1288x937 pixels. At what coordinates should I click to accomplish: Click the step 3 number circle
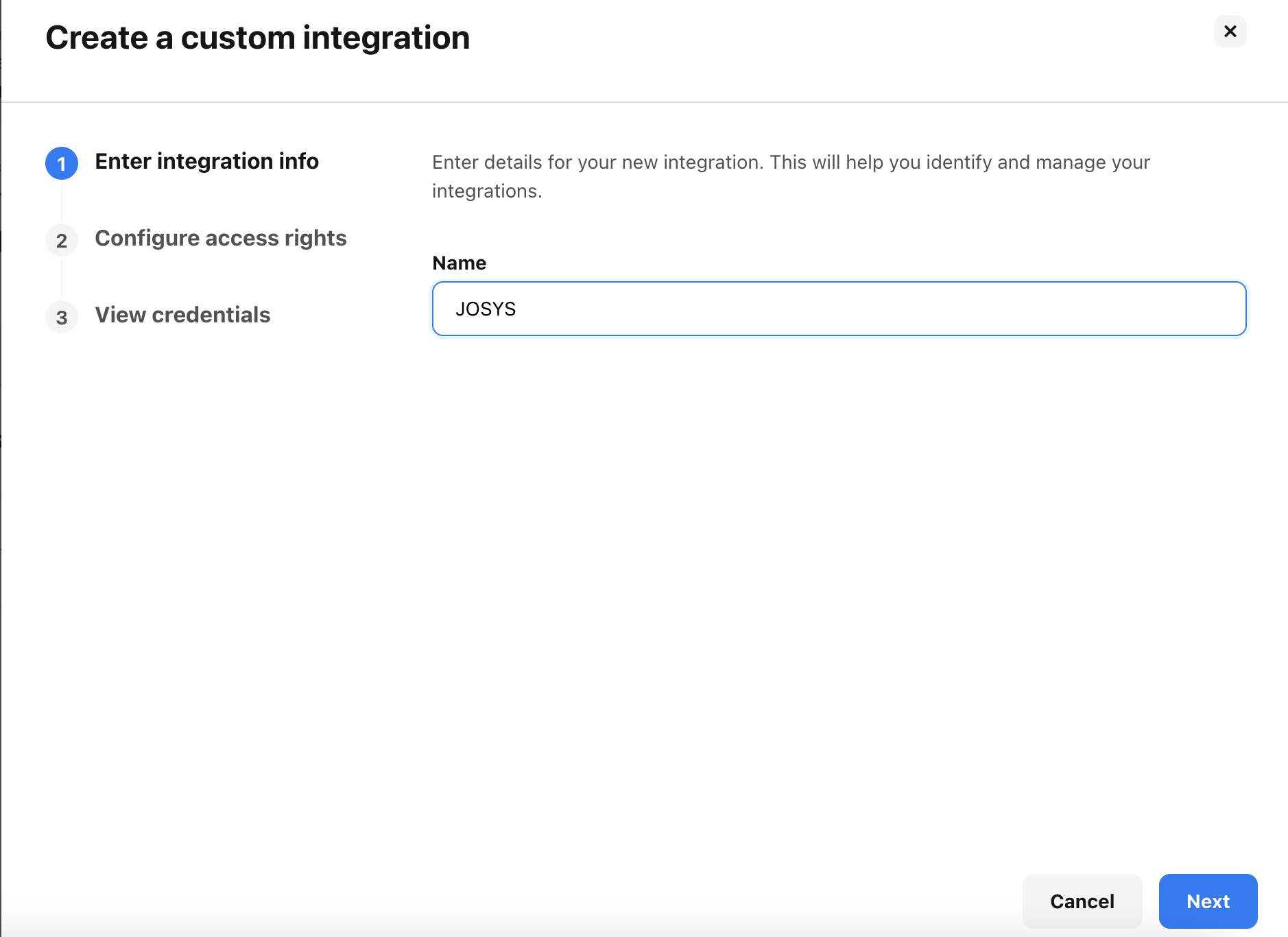[x=62, y=317]
